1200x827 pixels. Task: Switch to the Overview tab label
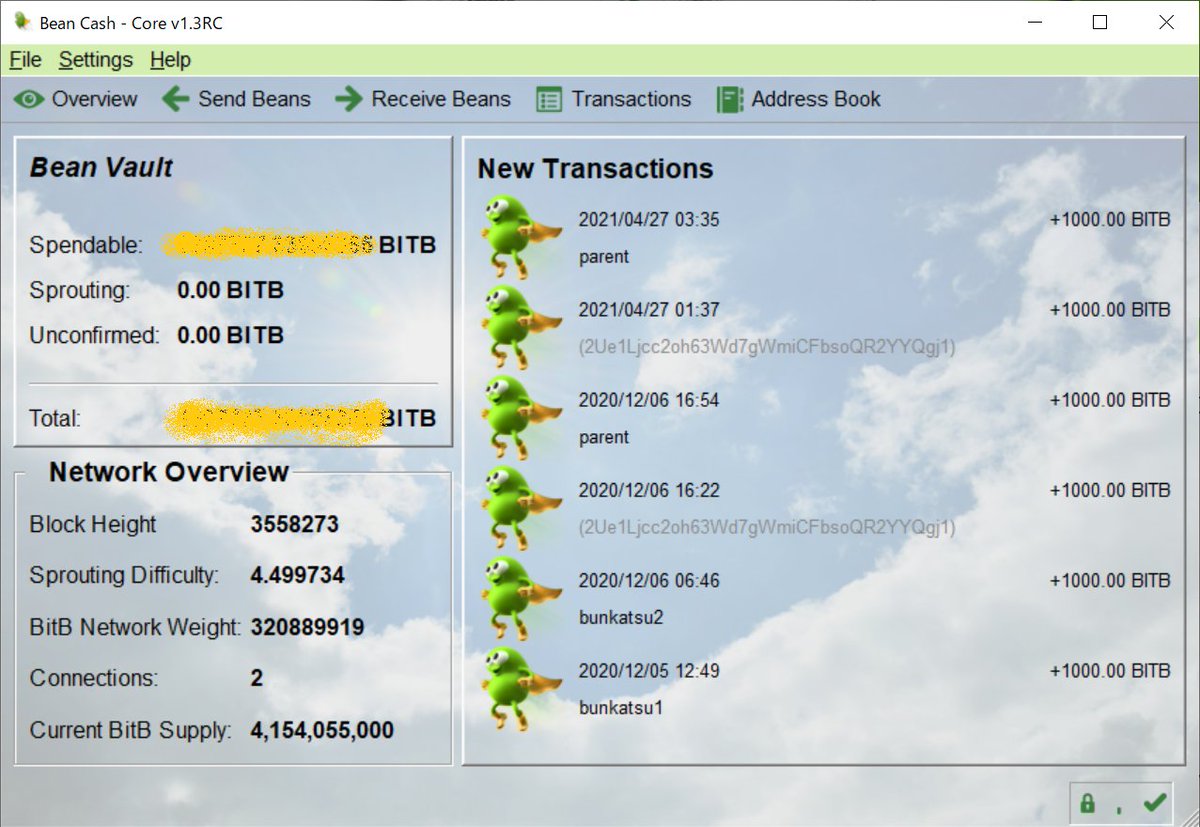click(x=95, y=99)
